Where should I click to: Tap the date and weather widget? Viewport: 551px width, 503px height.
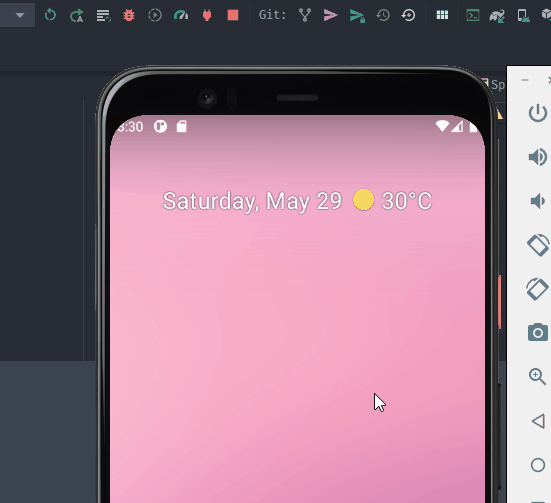pos(297,201)
